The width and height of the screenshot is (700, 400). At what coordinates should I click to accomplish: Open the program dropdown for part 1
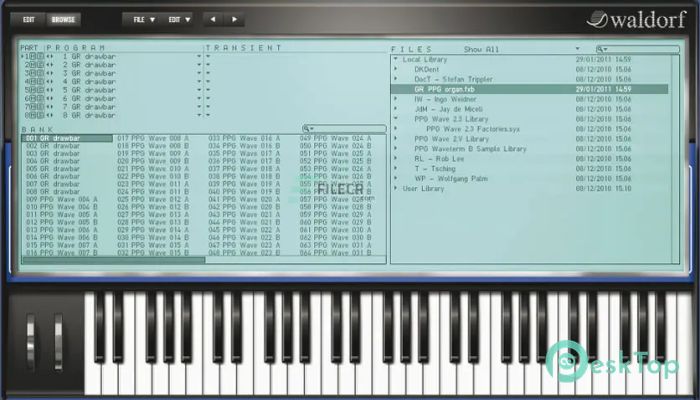[x=199, y=57]
